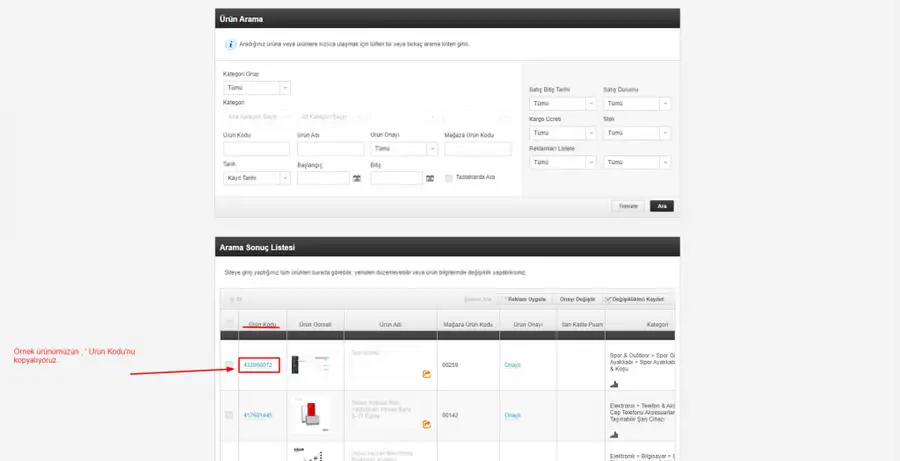Click the Mağaza Ürün Kodu column header

(x=468, y=324)
